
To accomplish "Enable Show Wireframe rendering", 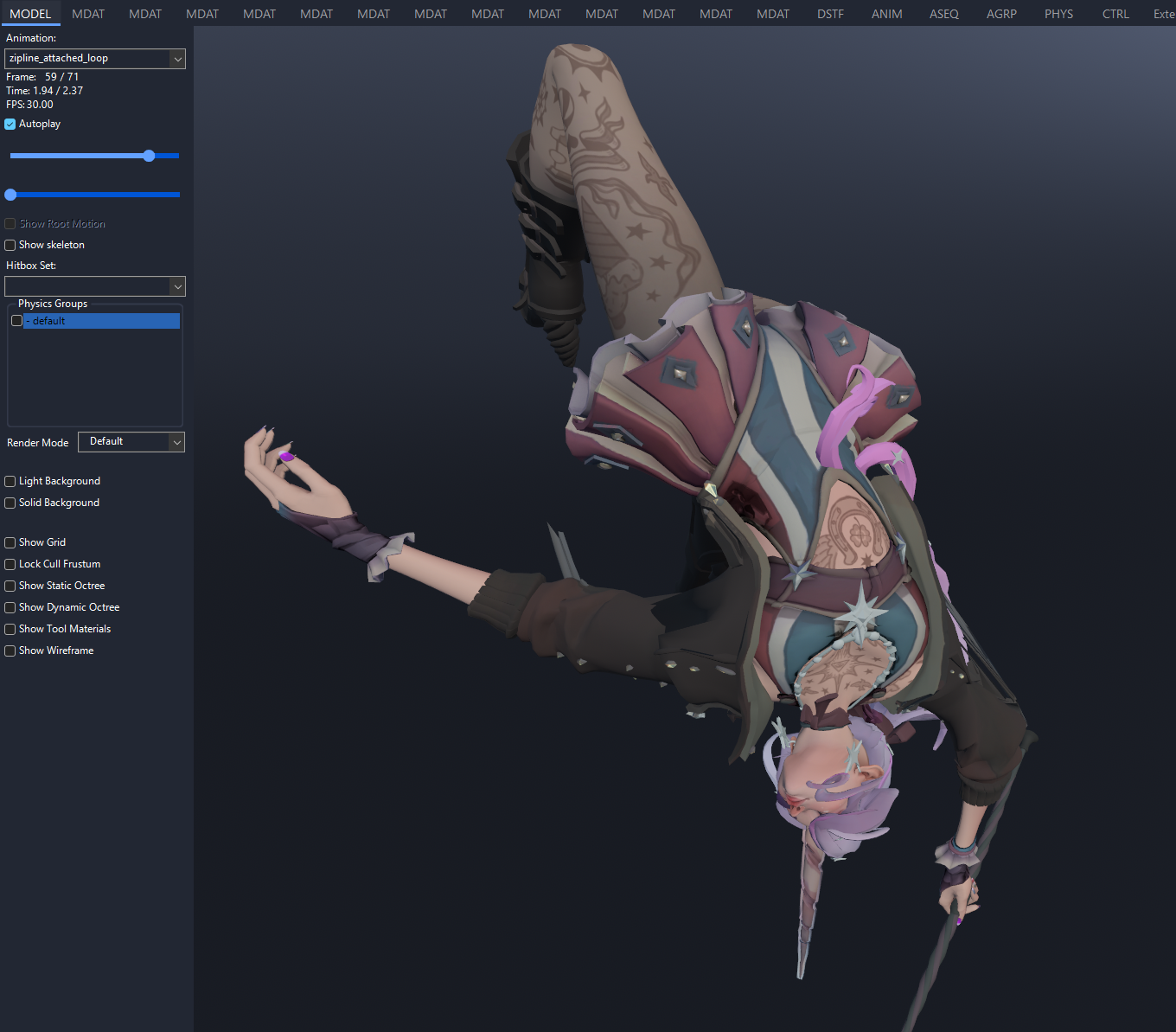I will tap(10, 651).
